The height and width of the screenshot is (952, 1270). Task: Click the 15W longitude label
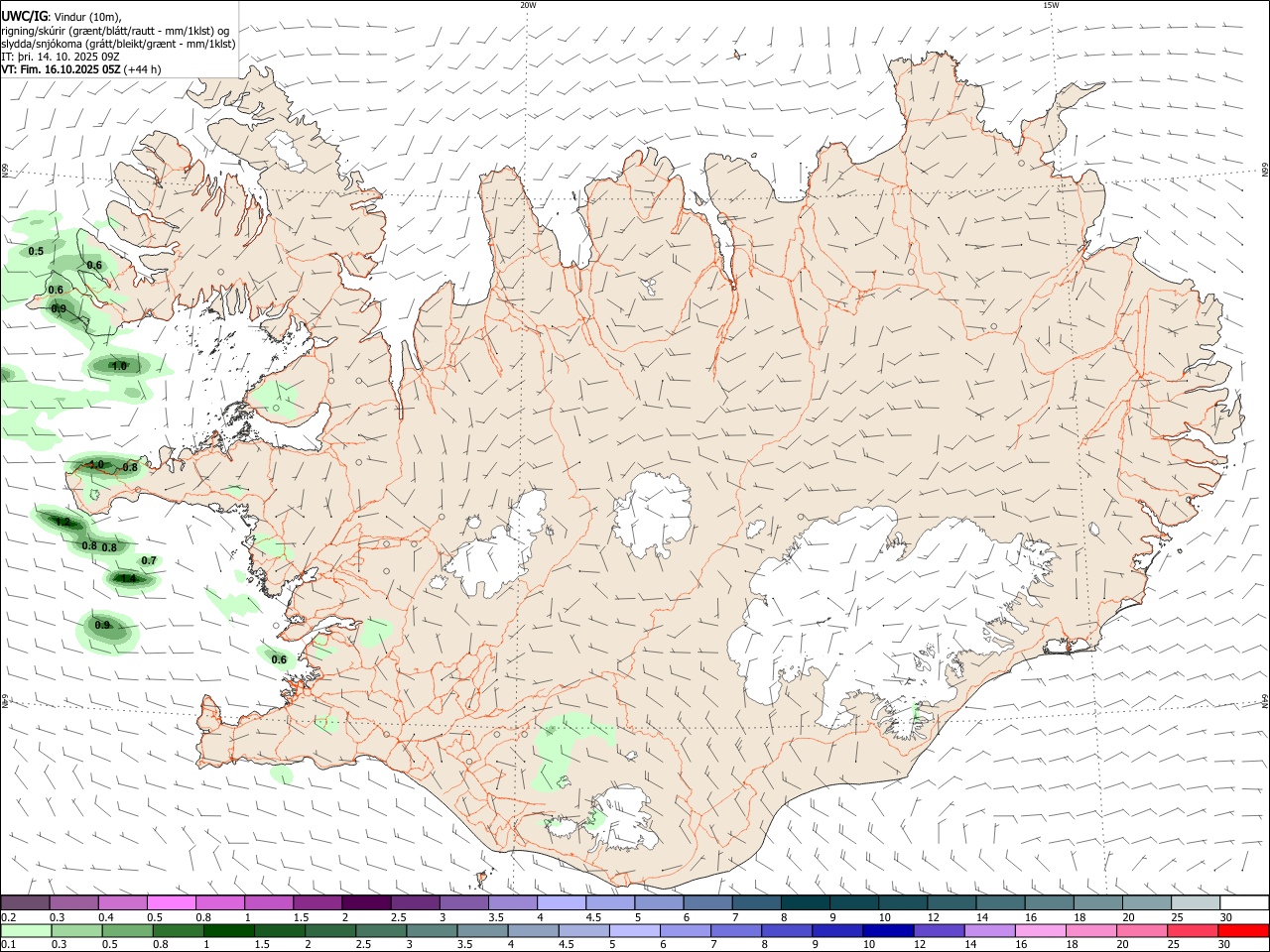1051,5
